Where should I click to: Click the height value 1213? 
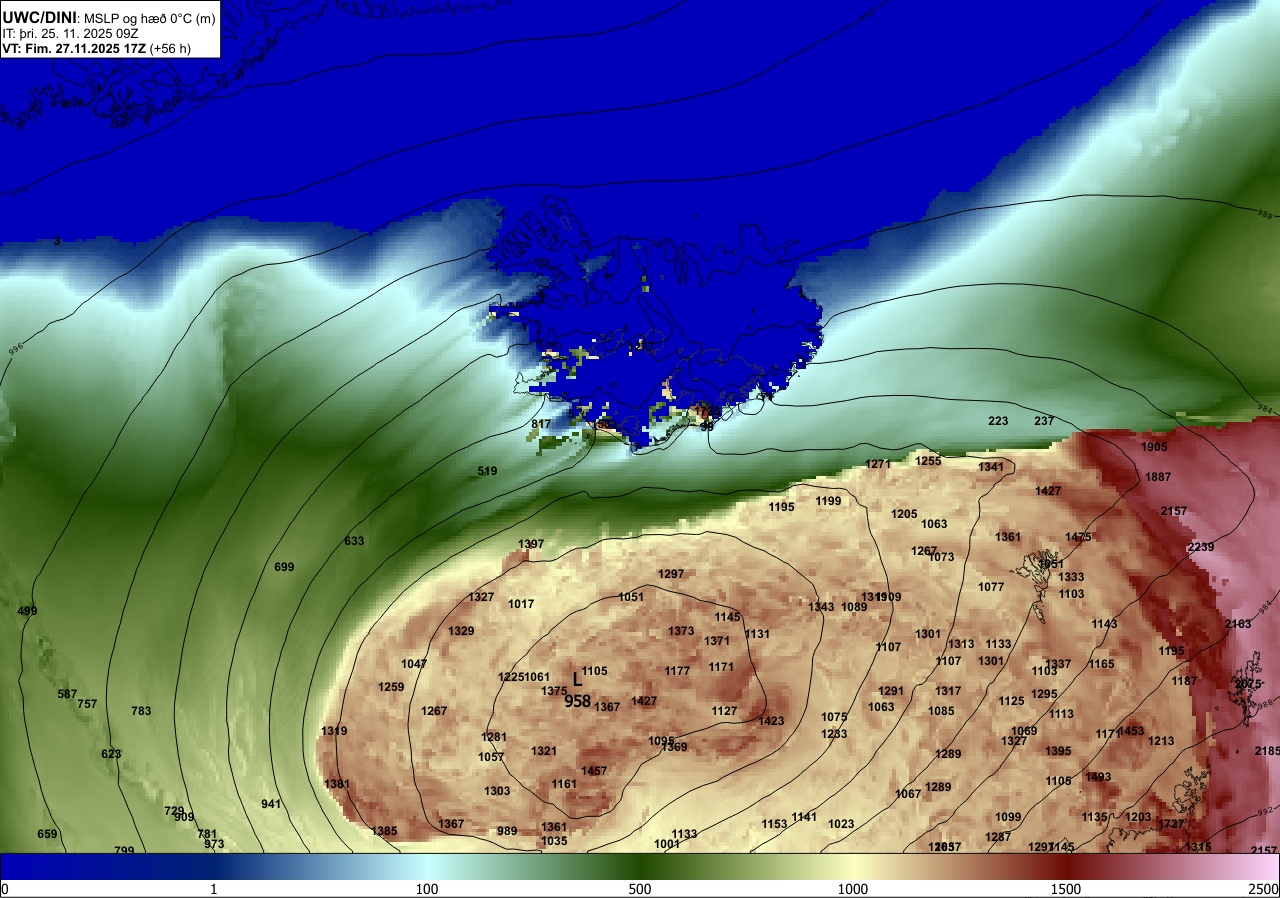point(1161,741)
